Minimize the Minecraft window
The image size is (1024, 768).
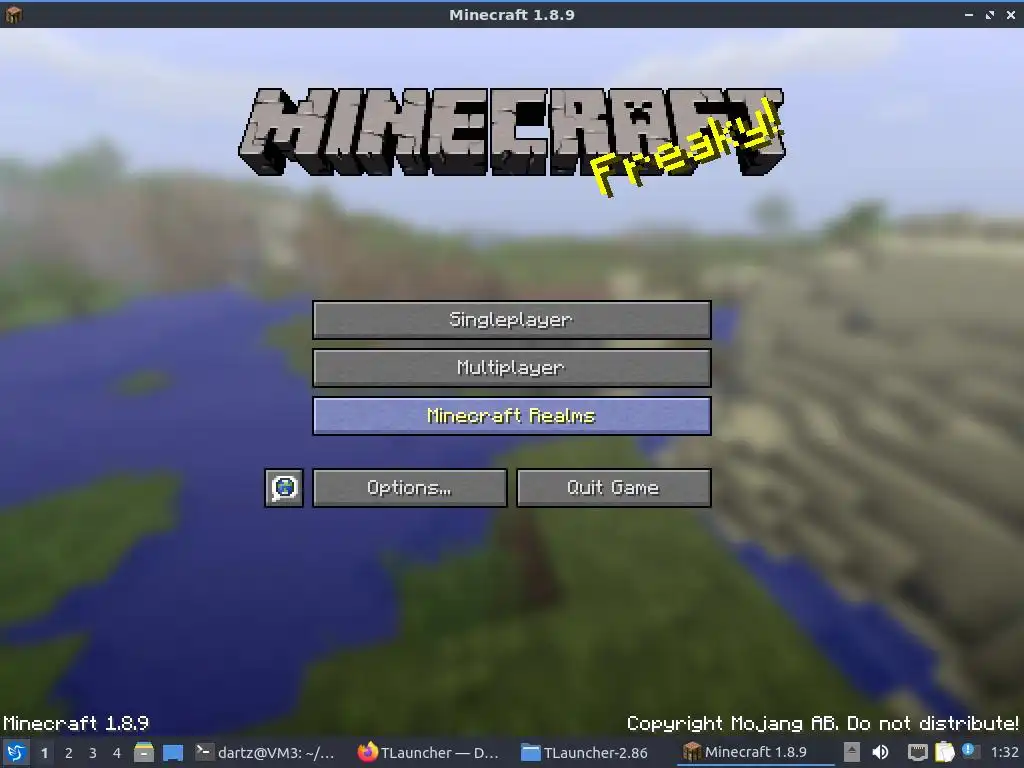coord(969,15)
